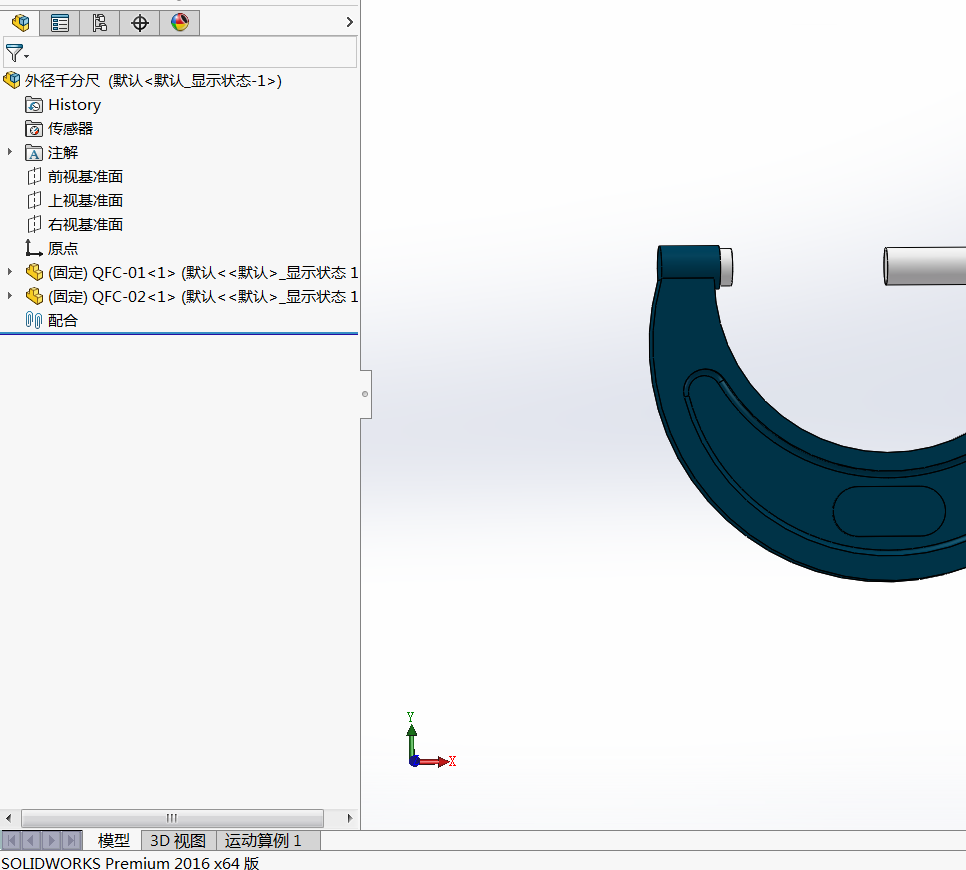Expand the 注解 annotations node
This screenshot has width=966, height=870.
[x=9, y=152]
